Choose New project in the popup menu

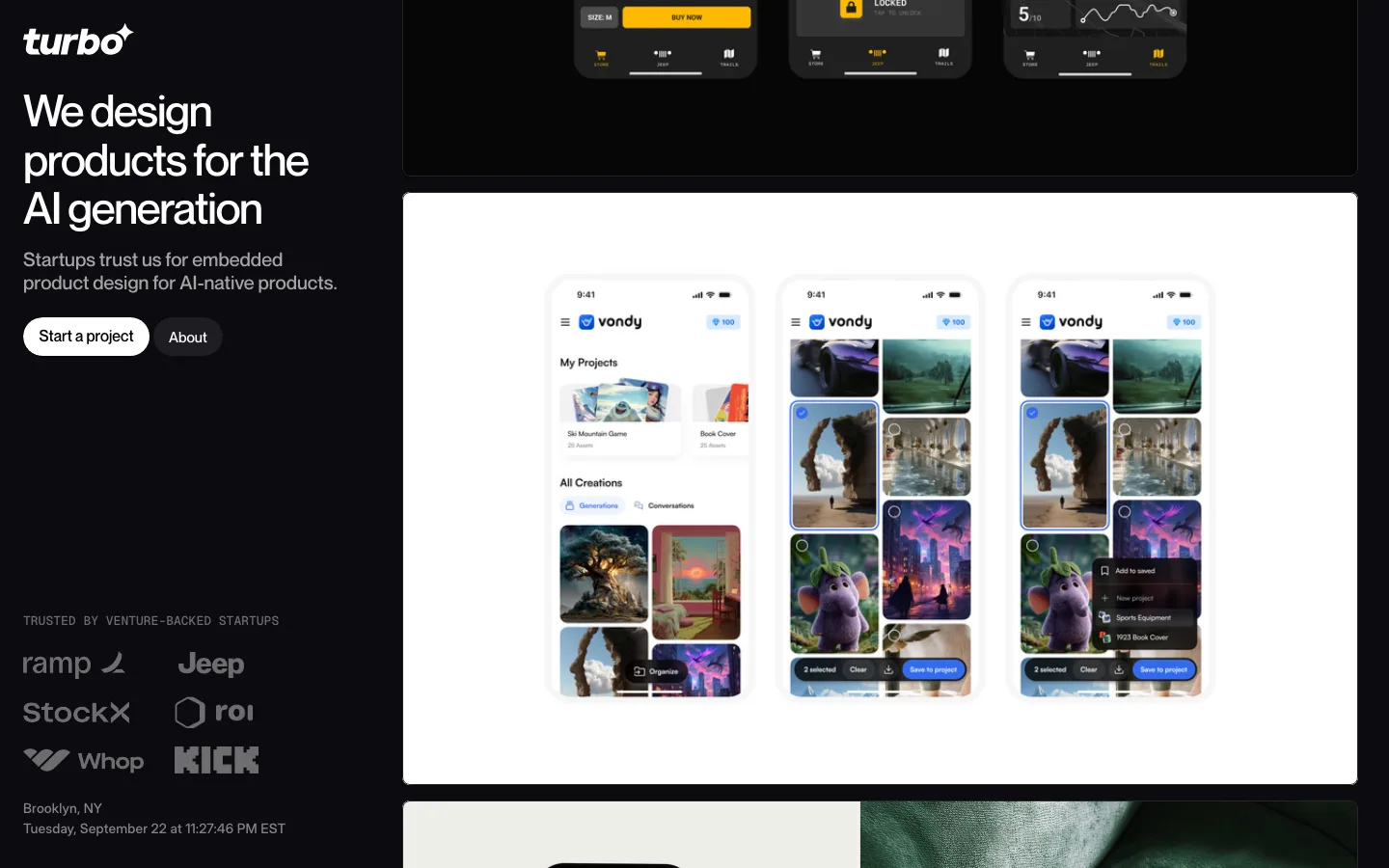1145,598
